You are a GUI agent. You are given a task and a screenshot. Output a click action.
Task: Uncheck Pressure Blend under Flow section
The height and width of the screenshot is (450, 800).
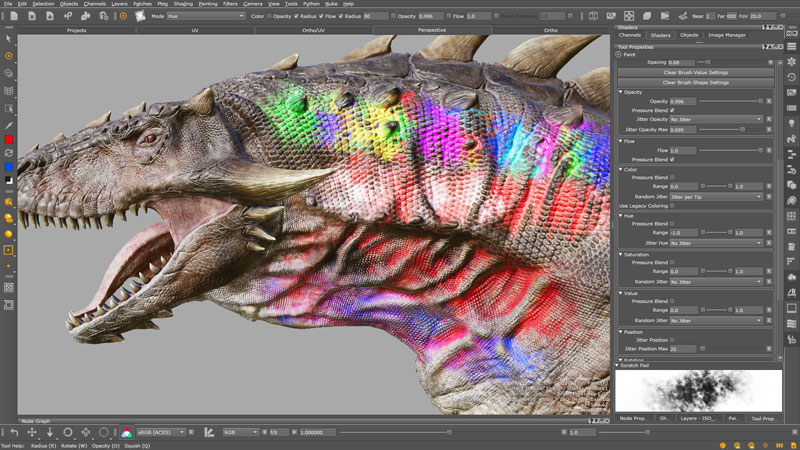(x=672, y=159)
